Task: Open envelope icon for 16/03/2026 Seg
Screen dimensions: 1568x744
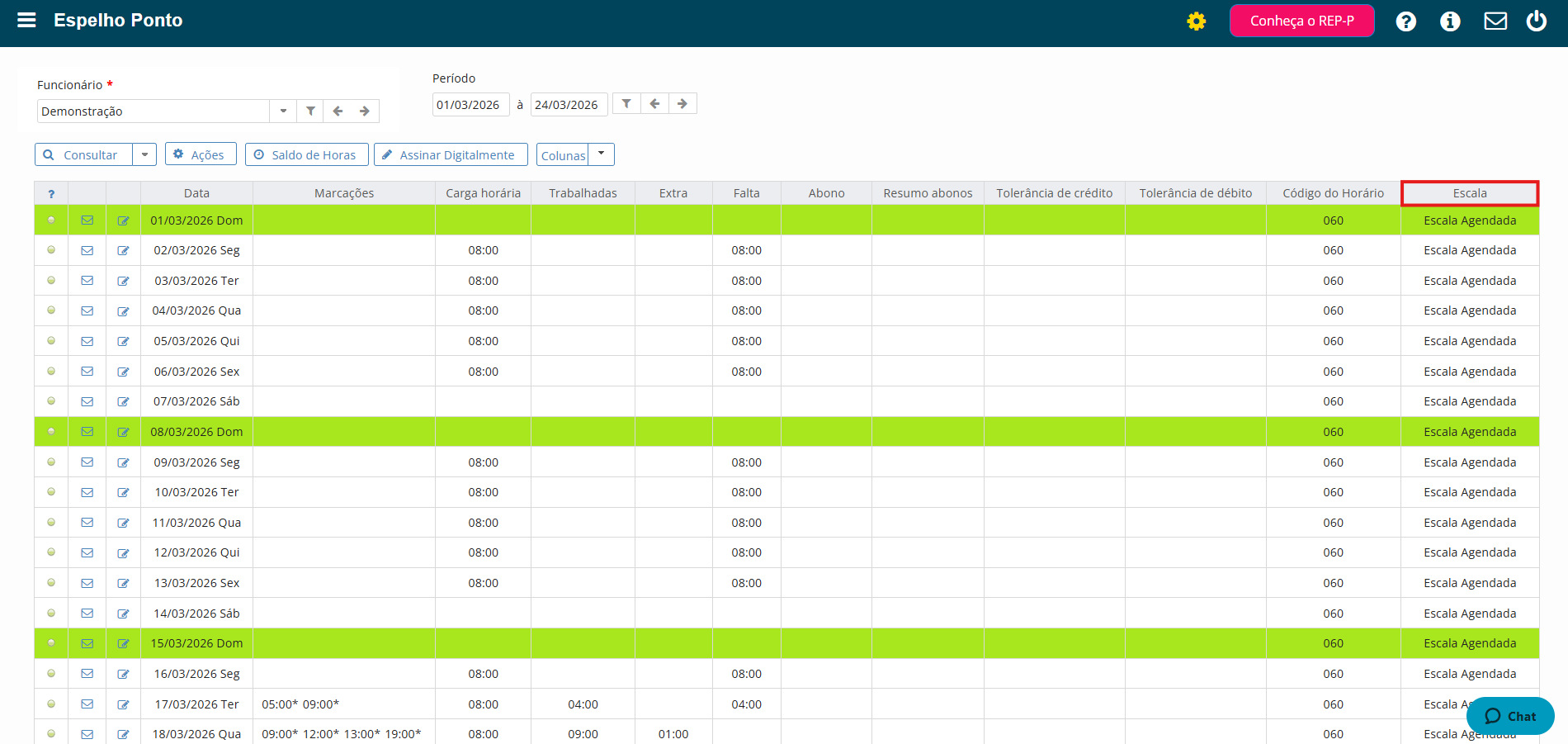Action: coord(87,674)
